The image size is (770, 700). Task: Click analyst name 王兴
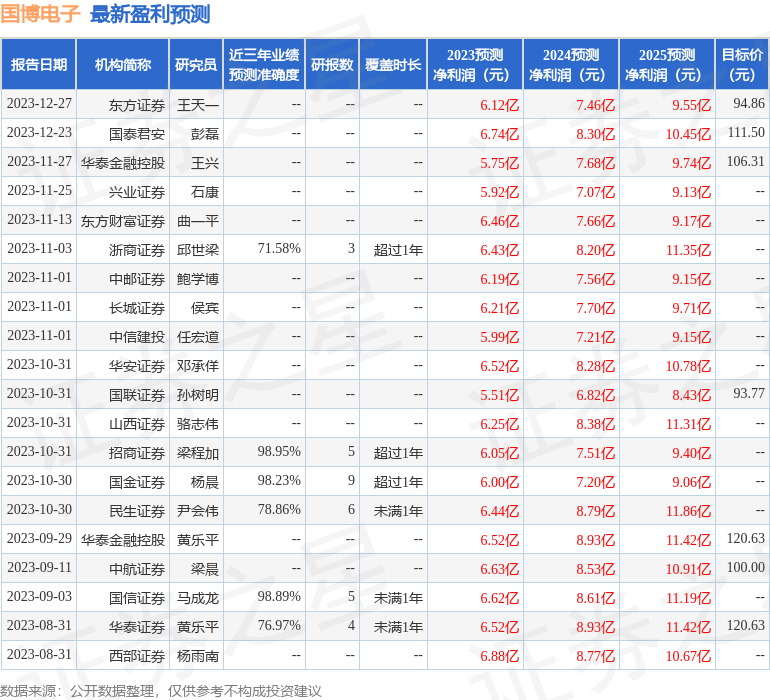[205, 163]
